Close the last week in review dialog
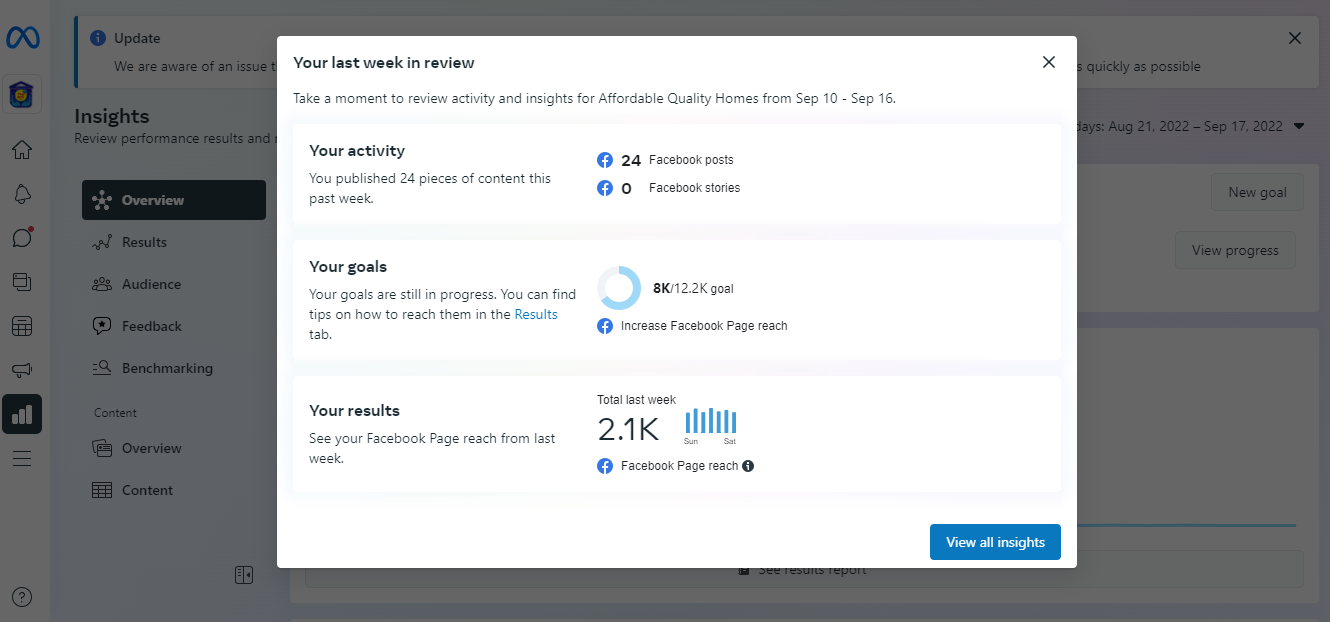 tap(1048, 62)
